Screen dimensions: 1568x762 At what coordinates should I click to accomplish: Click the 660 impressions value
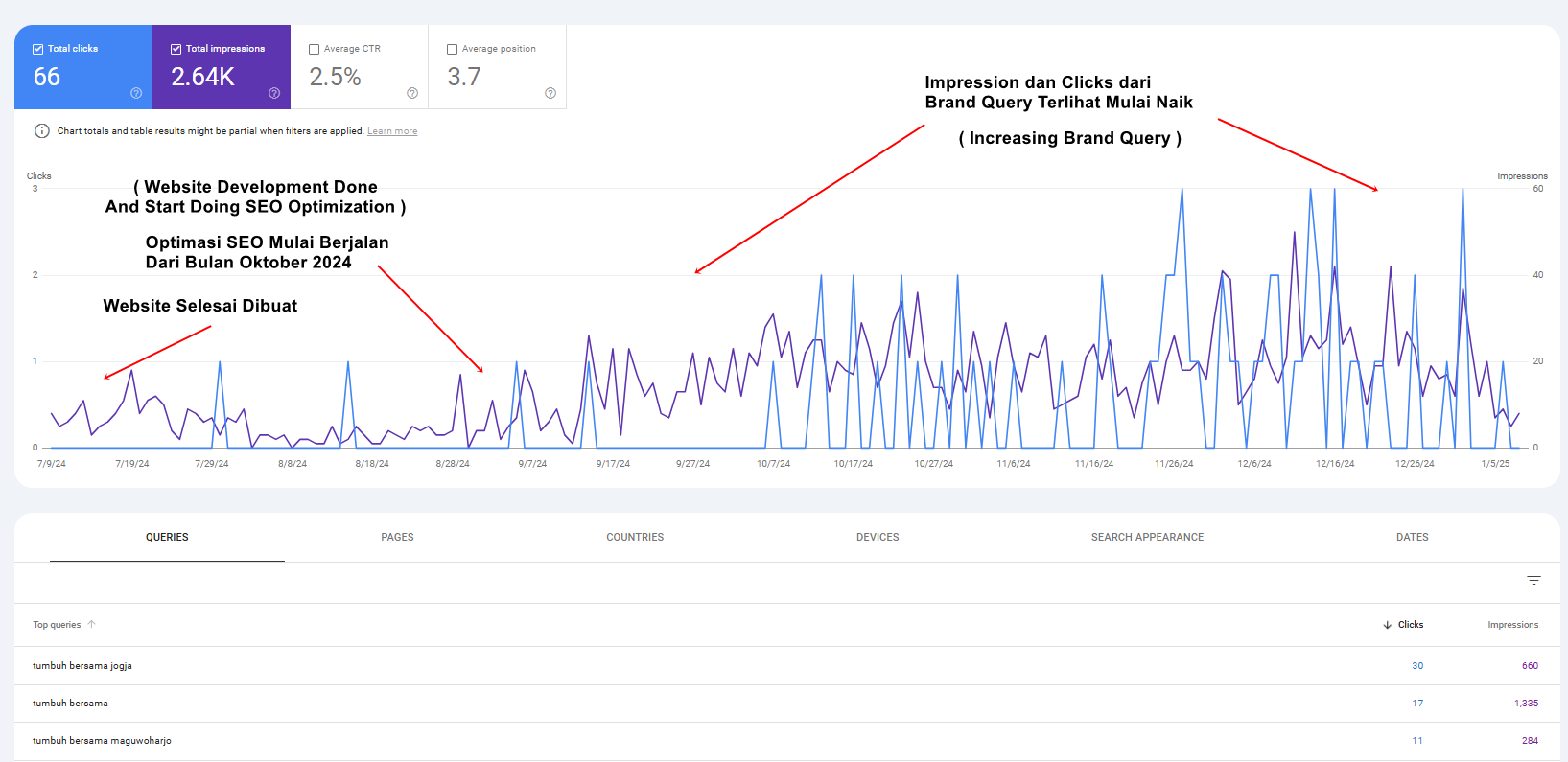[x=1530, y=666]
